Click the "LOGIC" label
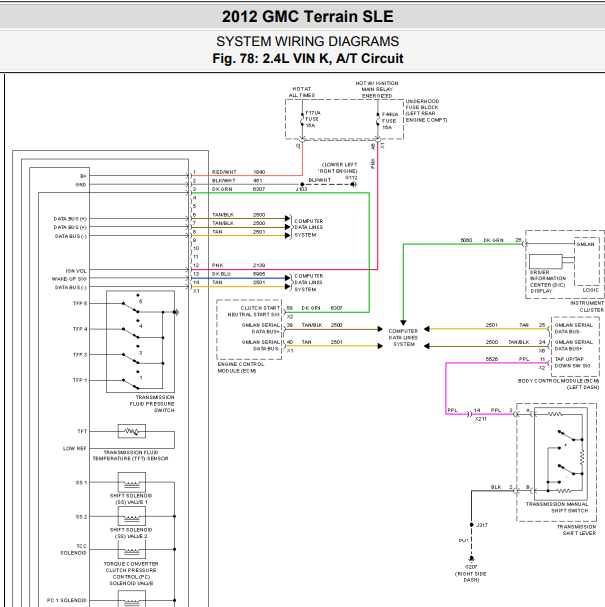This screenshot has height=607, width=605. point(591,290)
